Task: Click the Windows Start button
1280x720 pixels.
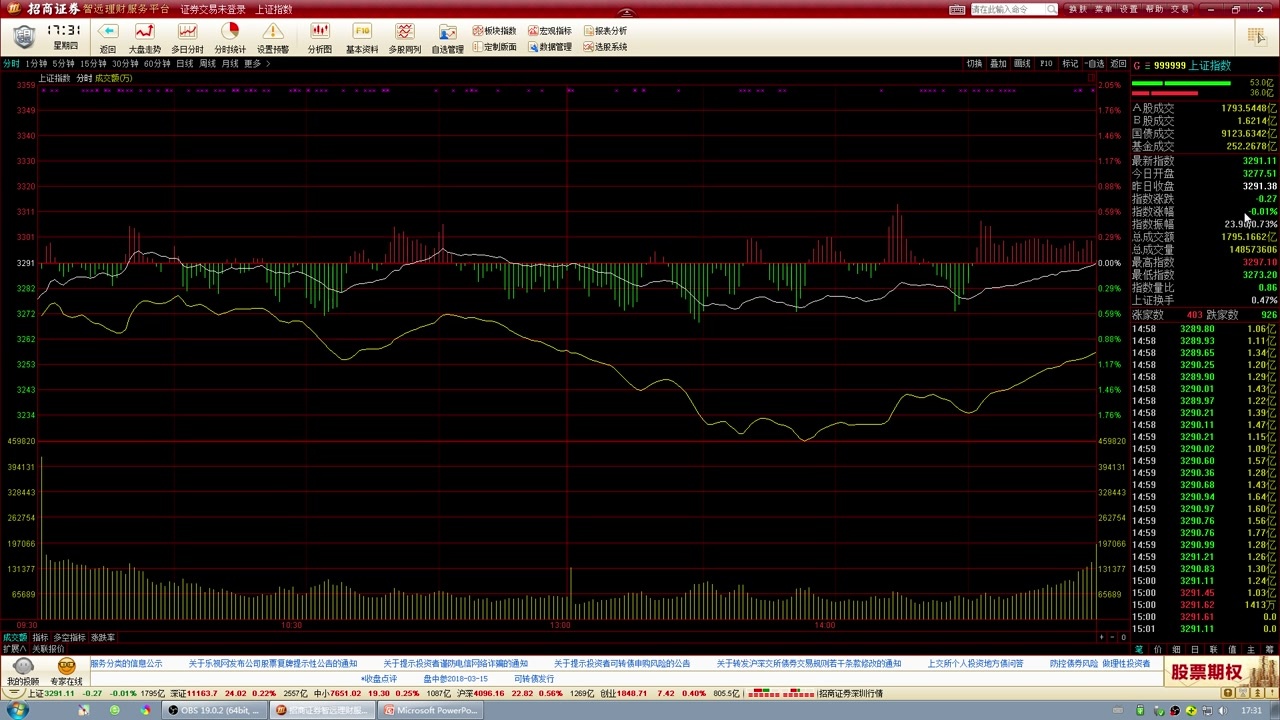Action: (18, 711)
